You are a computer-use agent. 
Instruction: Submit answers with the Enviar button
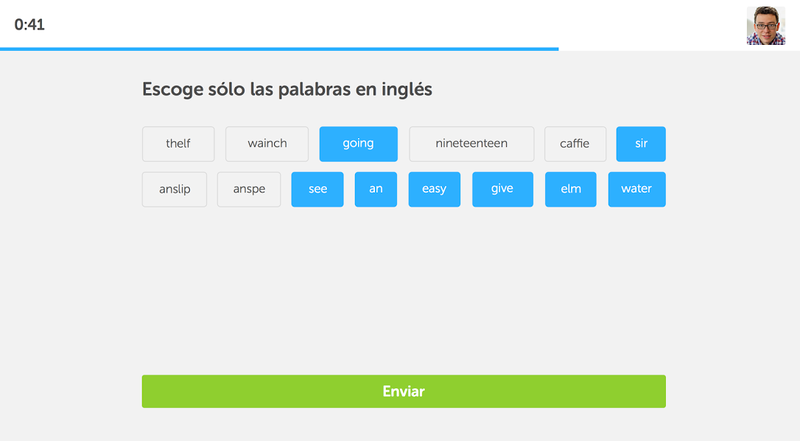point(404,391)
